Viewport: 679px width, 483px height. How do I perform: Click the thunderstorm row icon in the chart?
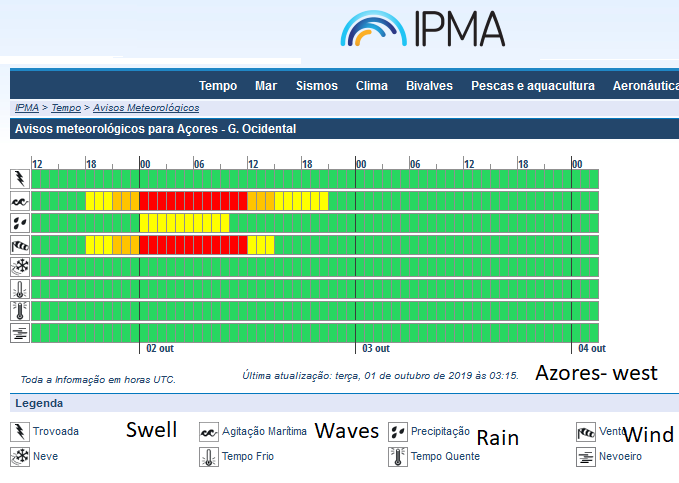coord(20,179)
